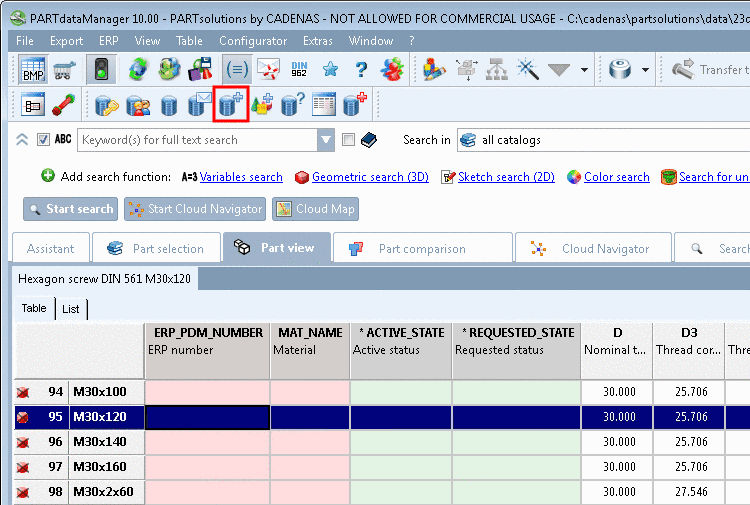Click the gray downward triangle filter icon
750x505 pixels.
559,70
